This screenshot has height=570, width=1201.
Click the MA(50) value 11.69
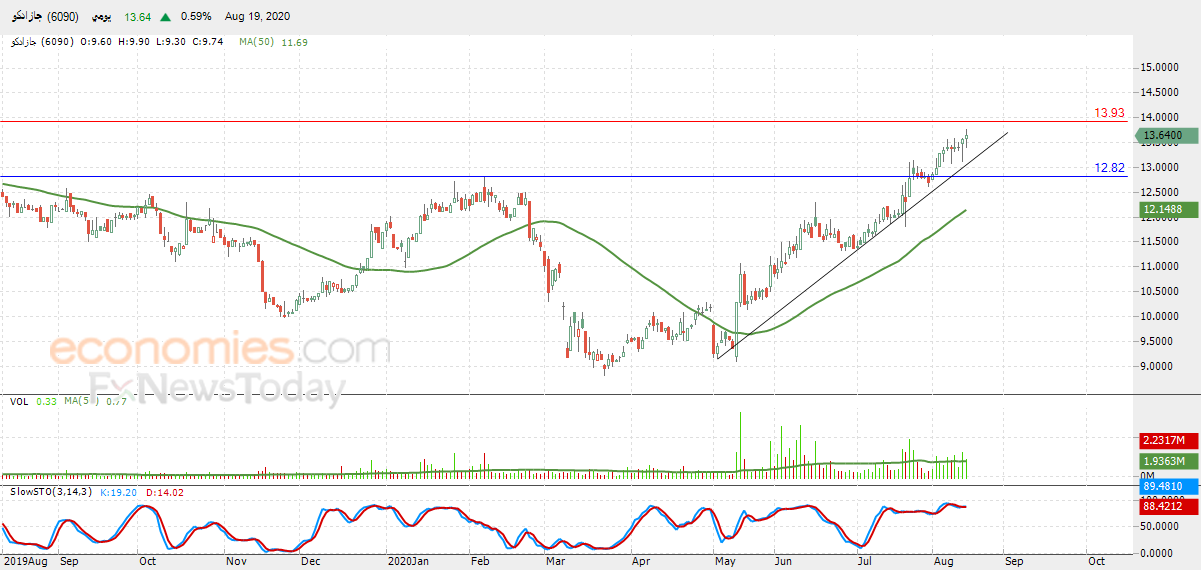(x=294, y=42)
